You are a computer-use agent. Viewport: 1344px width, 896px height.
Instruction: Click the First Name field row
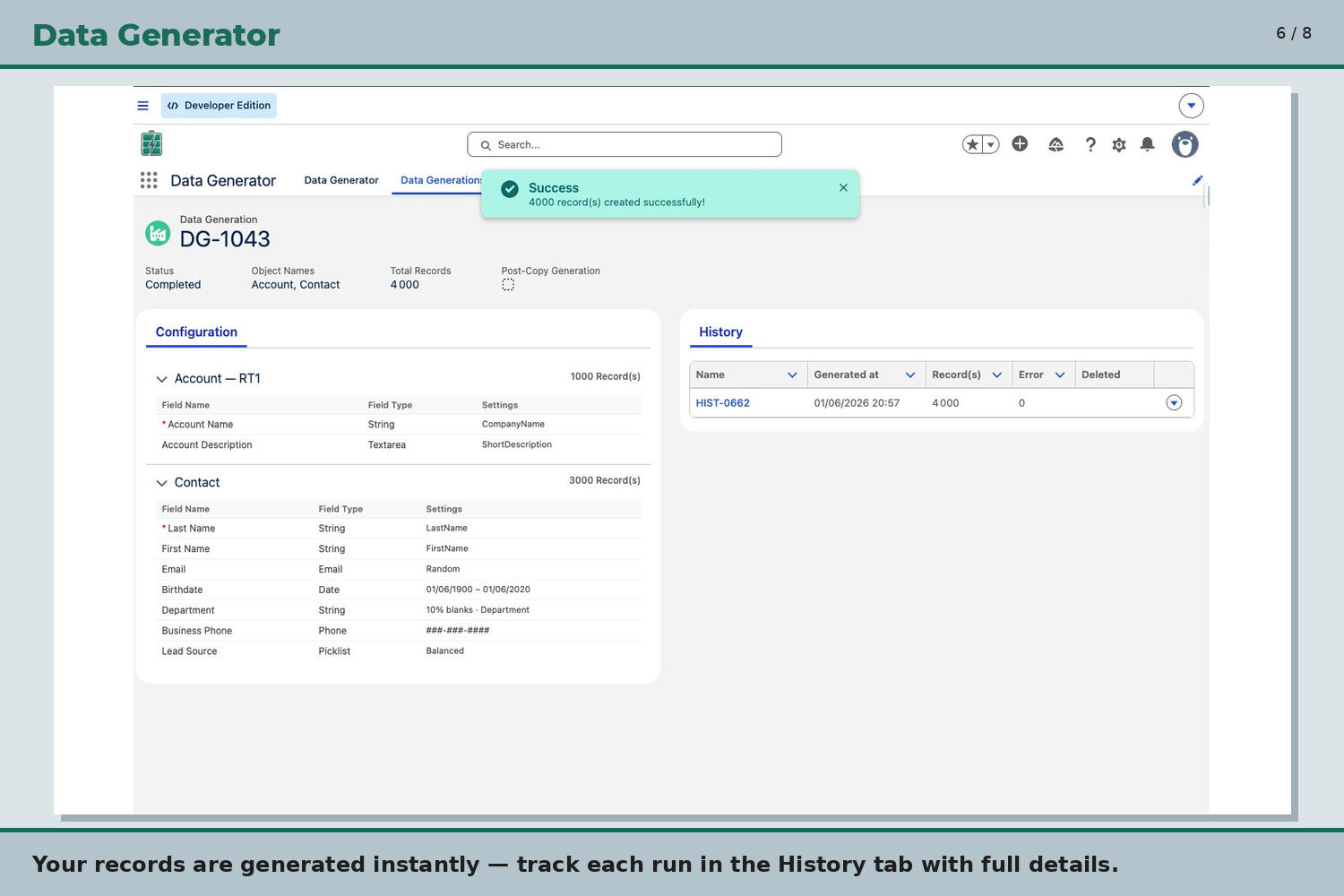click(x=398, y=549)
